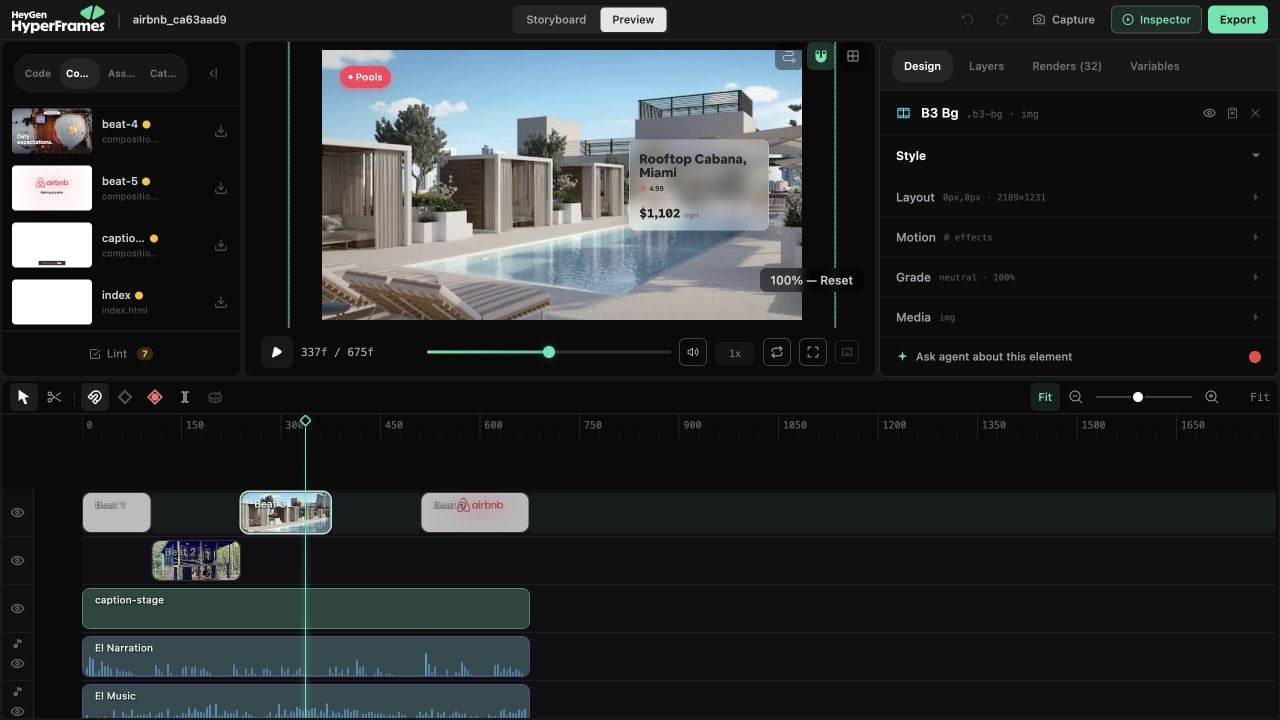Image resolution: width=1280 pixels, height=720 pixels.
Task: Open the Layers tab
Action: pos(986,66)
